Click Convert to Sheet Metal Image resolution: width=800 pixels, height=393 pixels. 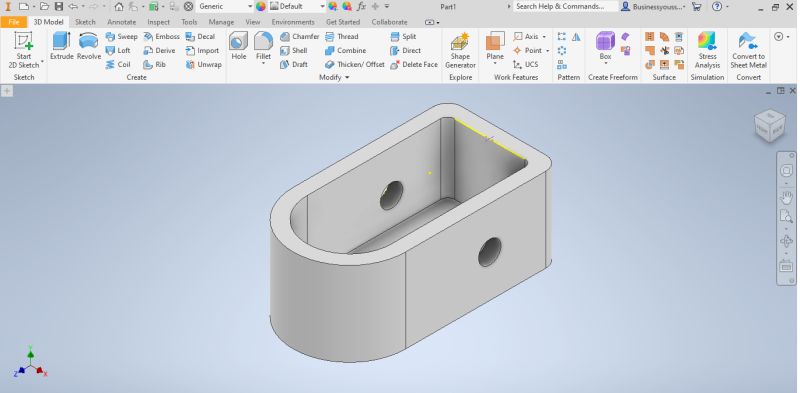(x=748, y=50)
